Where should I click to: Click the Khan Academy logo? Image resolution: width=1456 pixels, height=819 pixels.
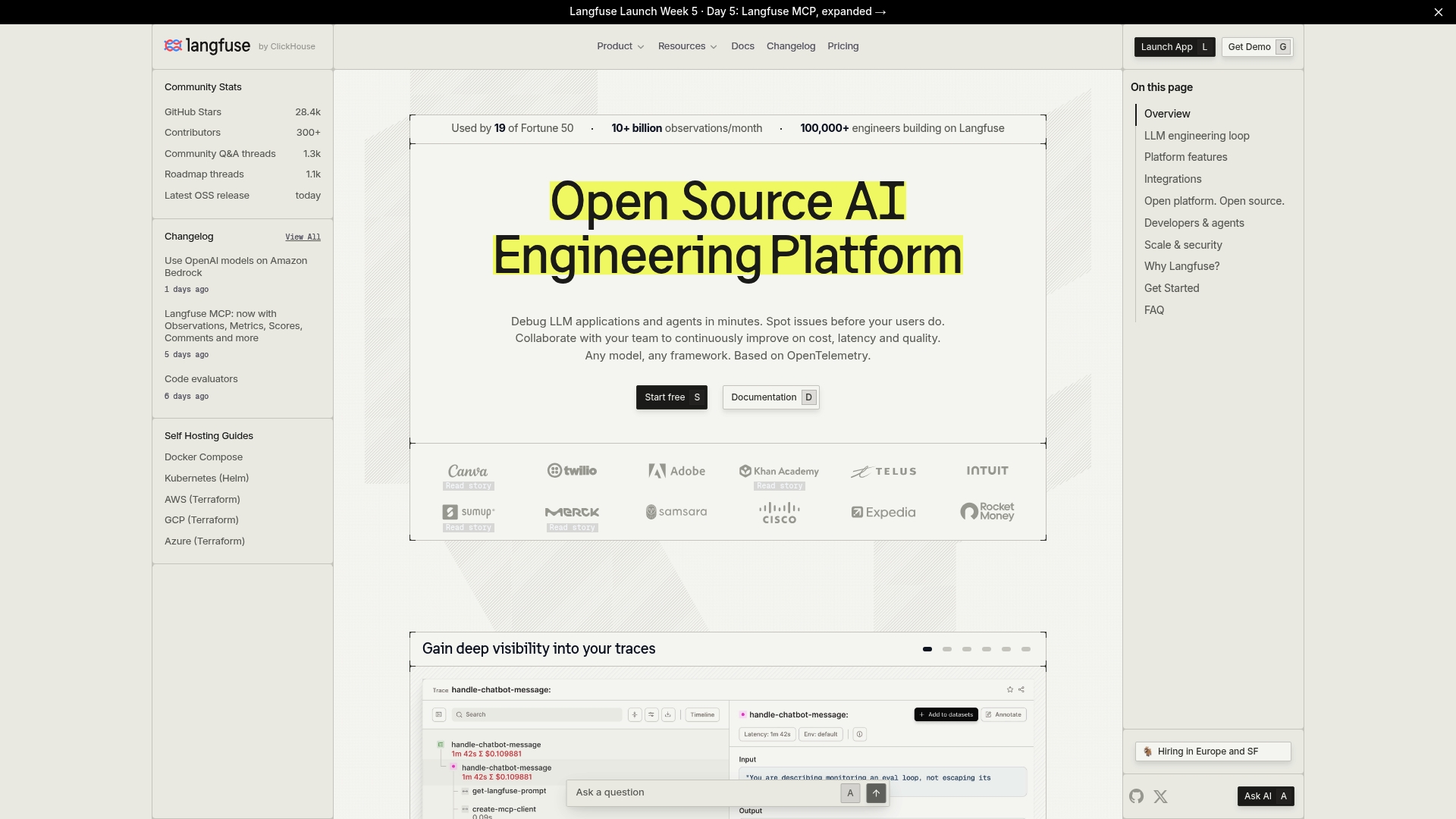[780, 471]
